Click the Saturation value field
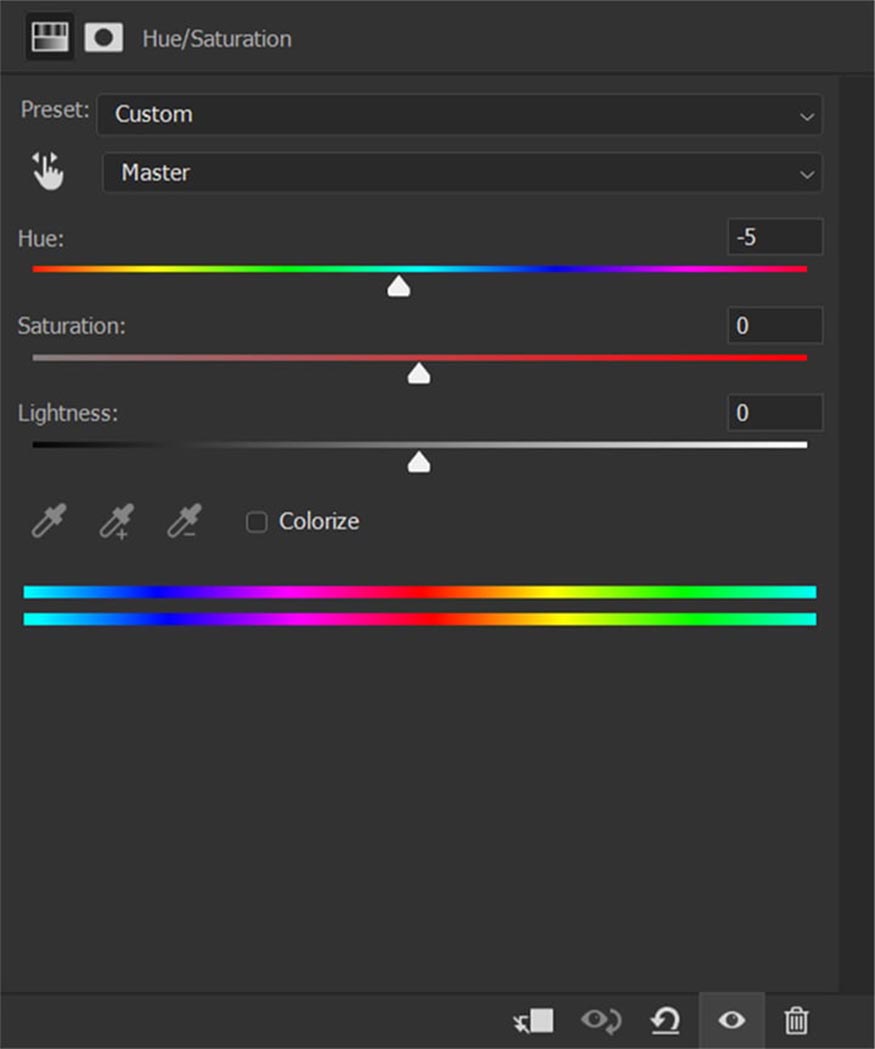 774,326
